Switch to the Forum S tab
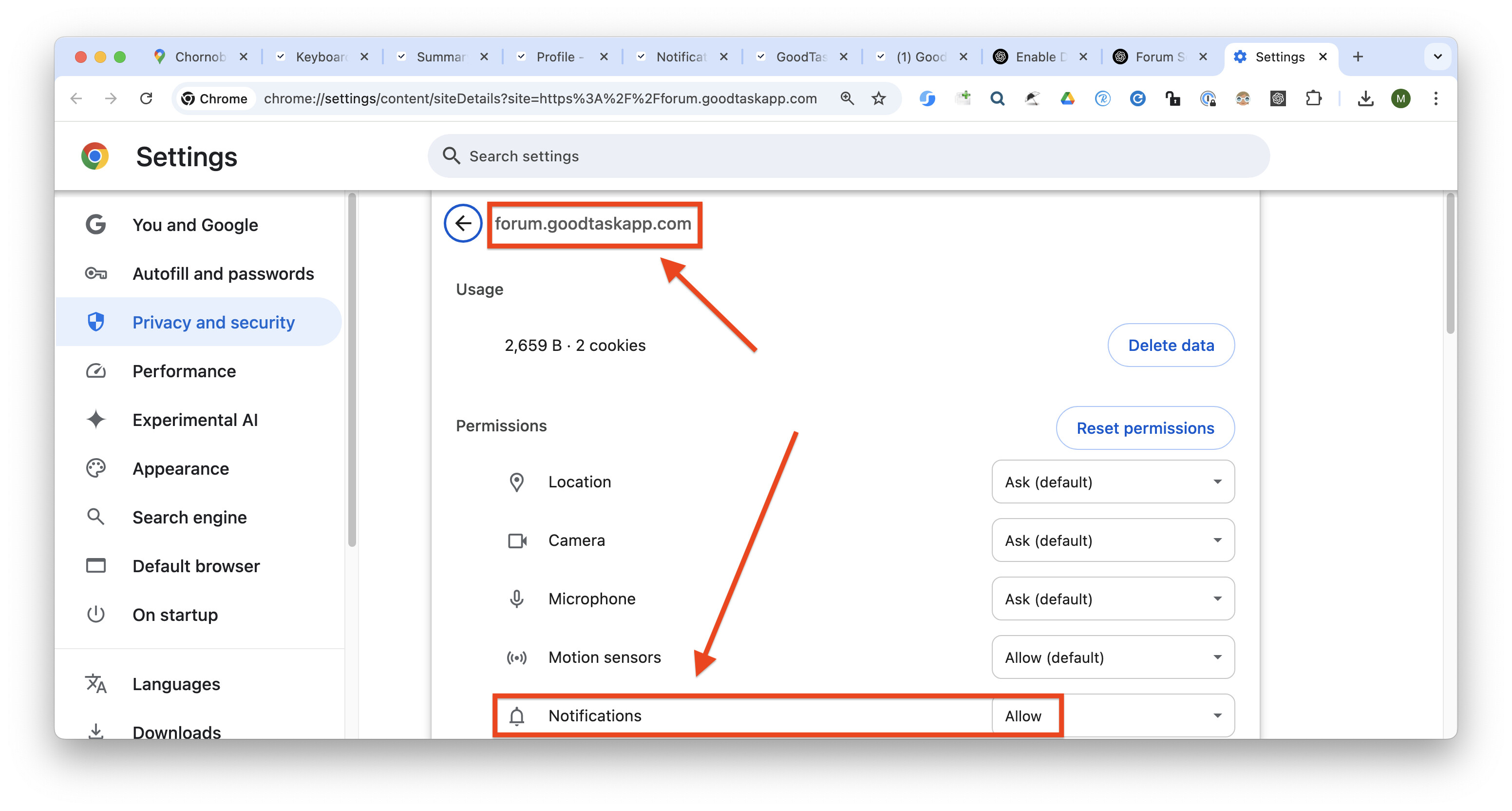The image size is (1512, 811). (1160, 57)
